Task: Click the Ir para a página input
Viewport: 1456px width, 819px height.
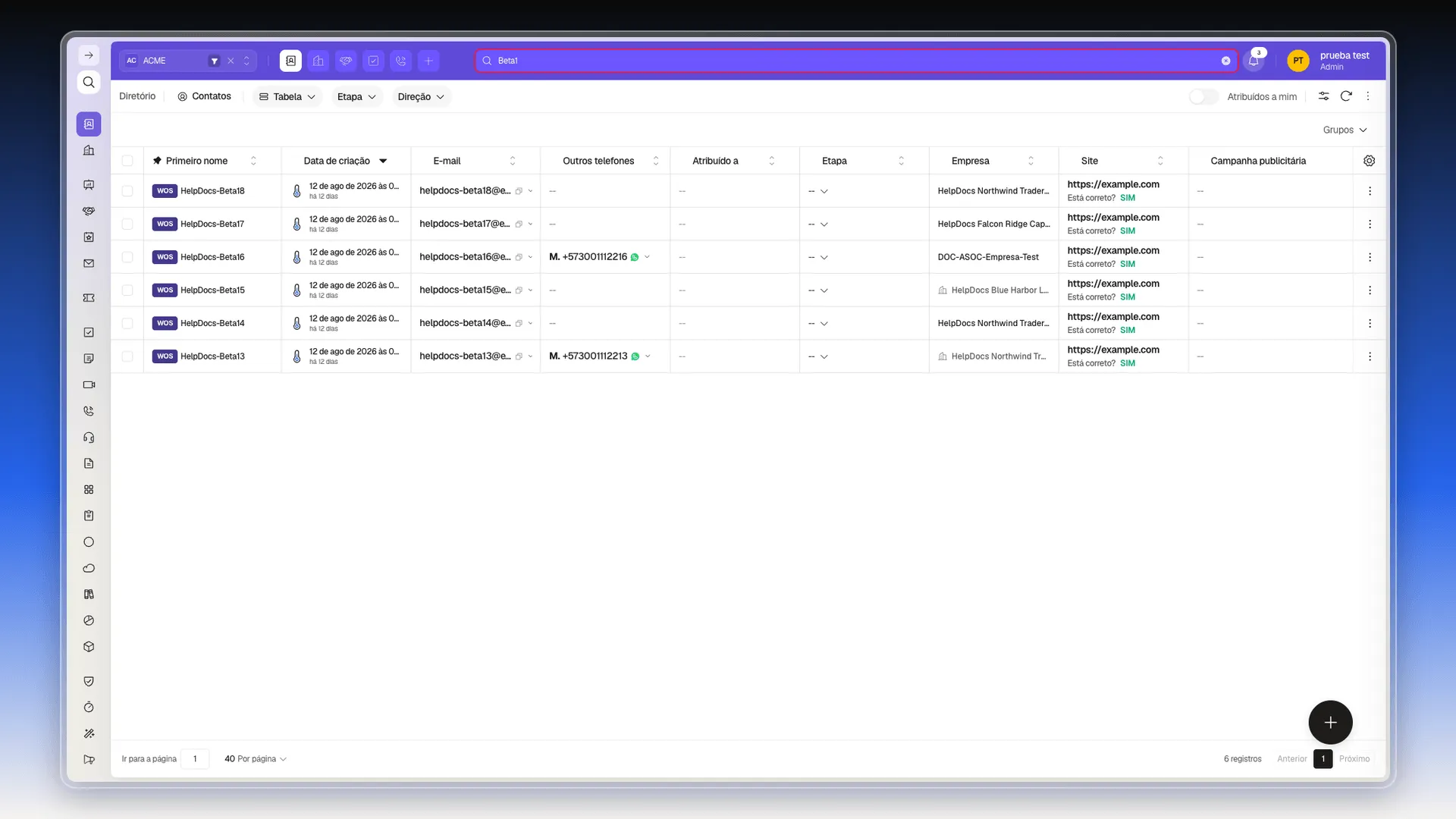Action: point(195,758)
